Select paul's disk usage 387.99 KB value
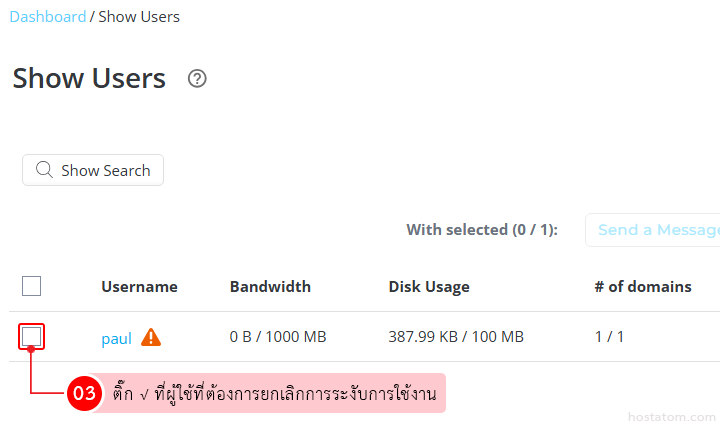This screenshot has width=720, height=425. click(x=456, y=337)
